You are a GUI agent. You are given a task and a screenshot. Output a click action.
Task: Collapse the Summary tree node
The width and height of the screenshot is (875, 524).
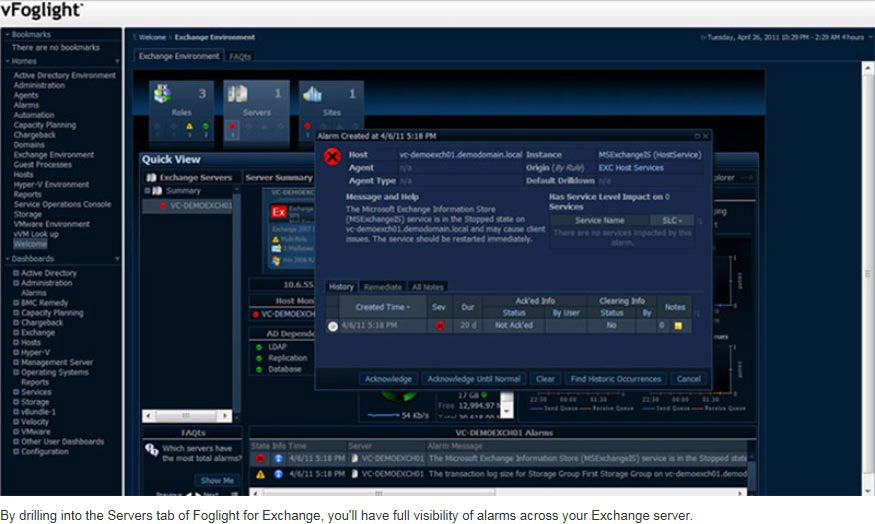coord(148,191)
